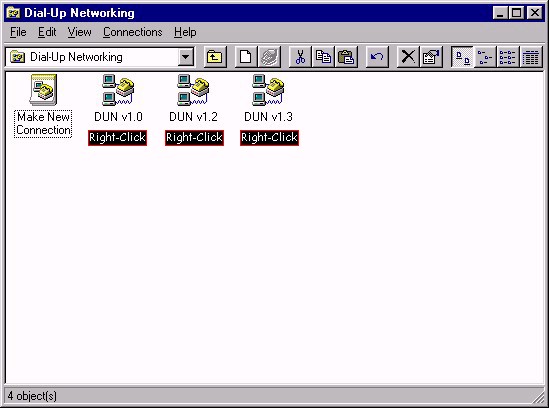
Task: Select the DUN v1.3 connection
Action: 268,98
